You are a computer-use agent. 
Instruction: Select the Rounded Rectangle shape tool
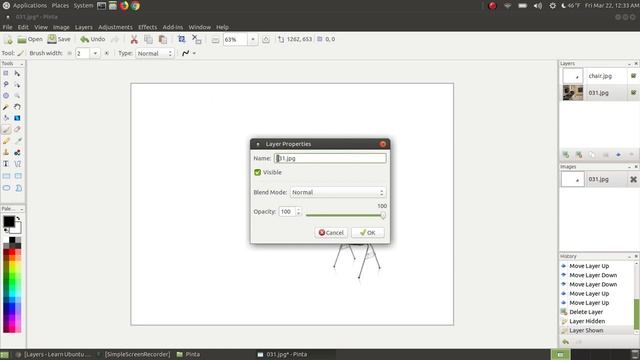[x=18, y=176]
